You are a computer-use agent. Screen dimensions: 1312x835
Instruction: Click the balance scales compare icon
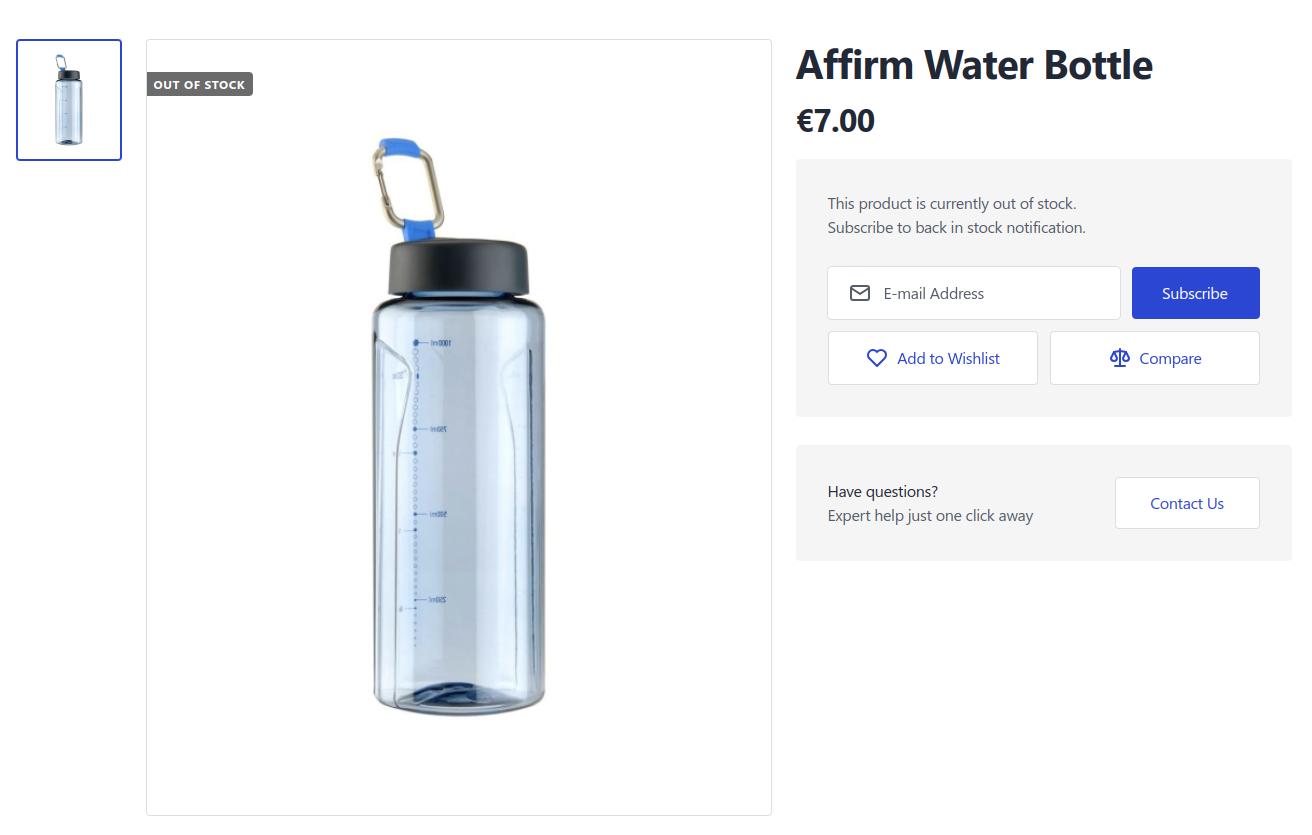(1119, 358)
